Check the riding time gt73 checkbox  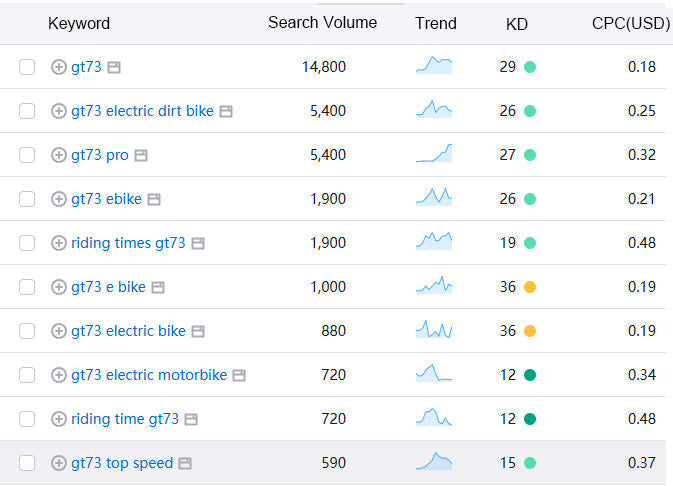pos(27,419)
